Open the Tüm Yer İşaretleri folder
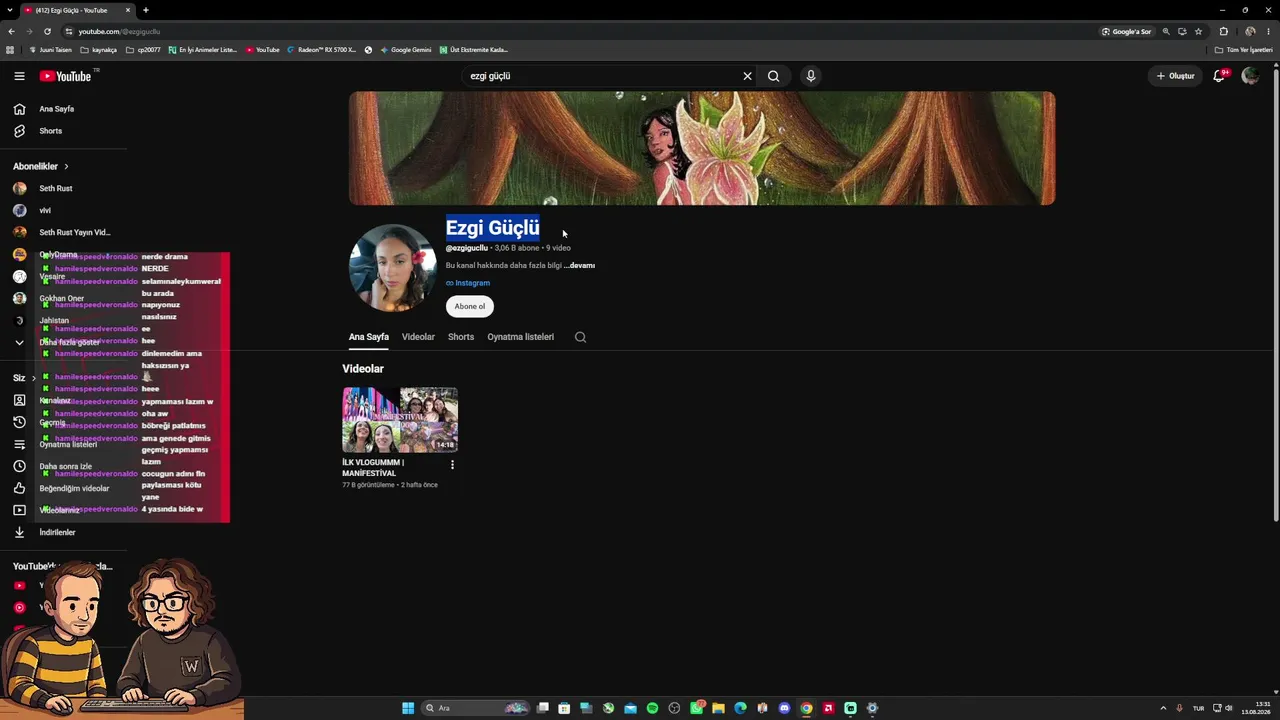Viewport: 1280px width, 720px height. click(1244, 49)
